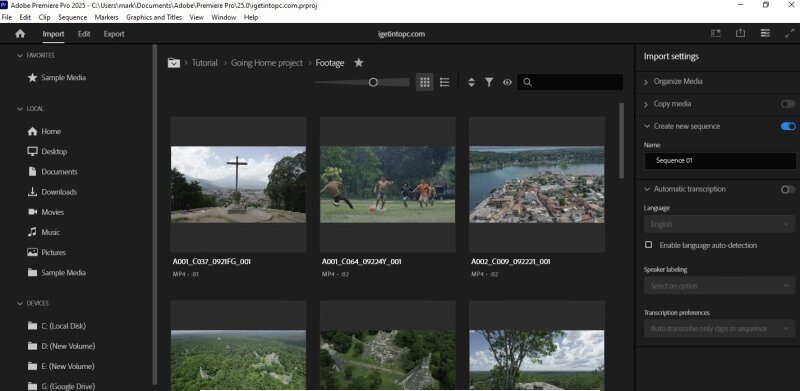
Task: Collapse the Local section
Action: pyautogui.click(x=20, y=109)
